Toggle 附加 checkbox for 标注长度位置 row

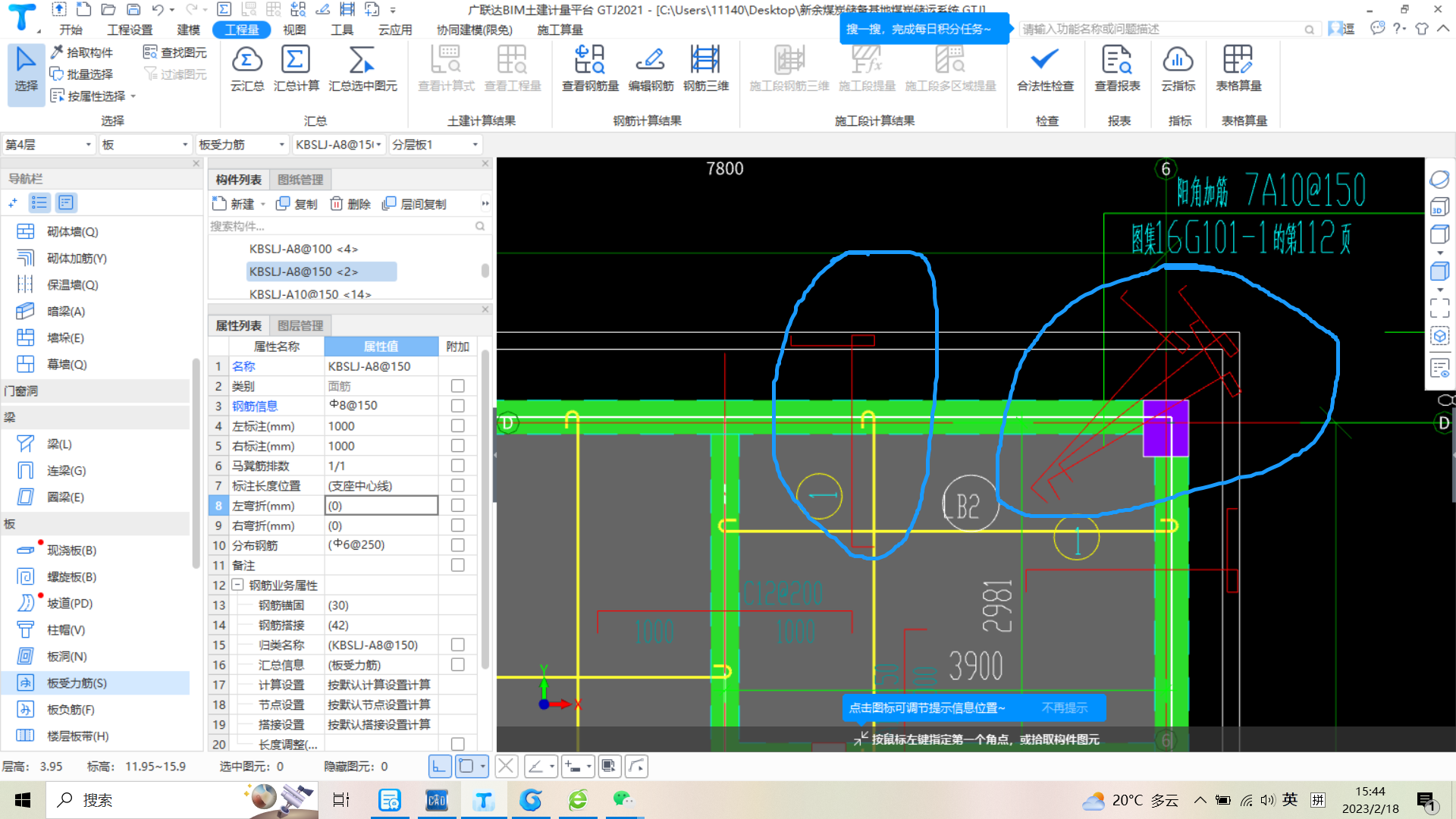point(457,485)
